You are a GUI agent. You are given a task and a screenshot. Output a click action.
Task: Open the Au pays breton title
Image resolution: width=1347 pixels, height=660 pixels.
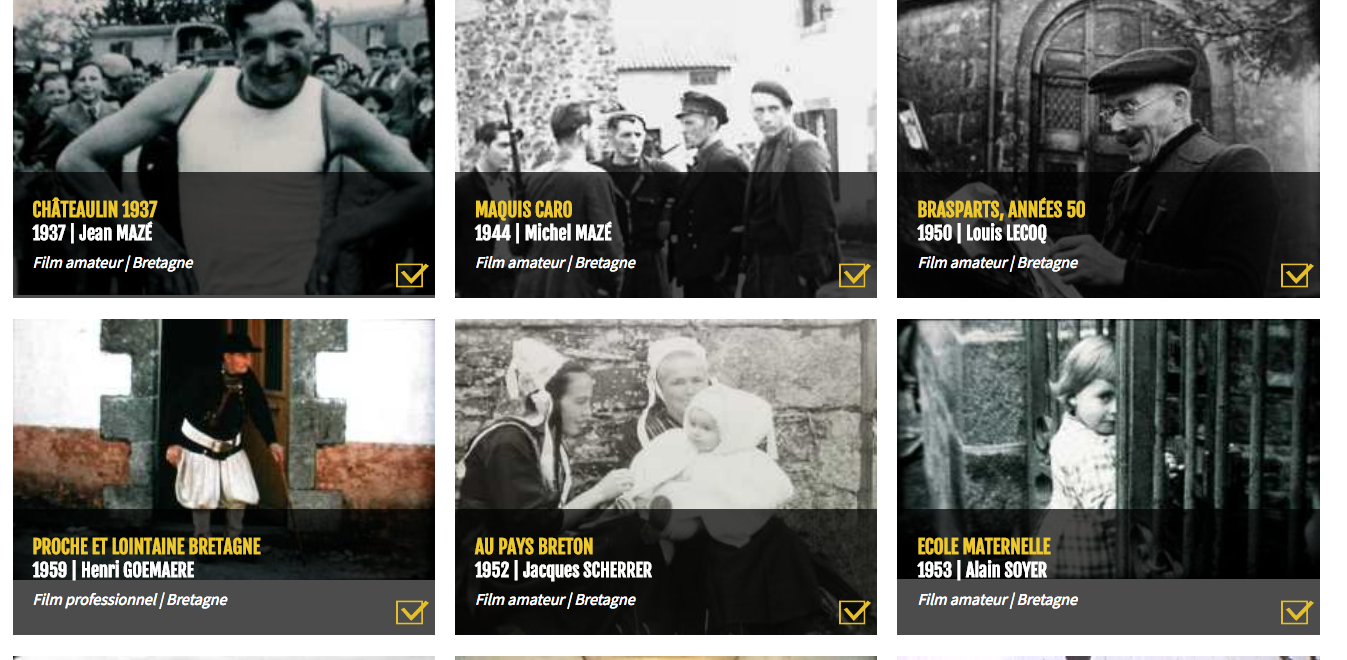click(x=534, y=546)
